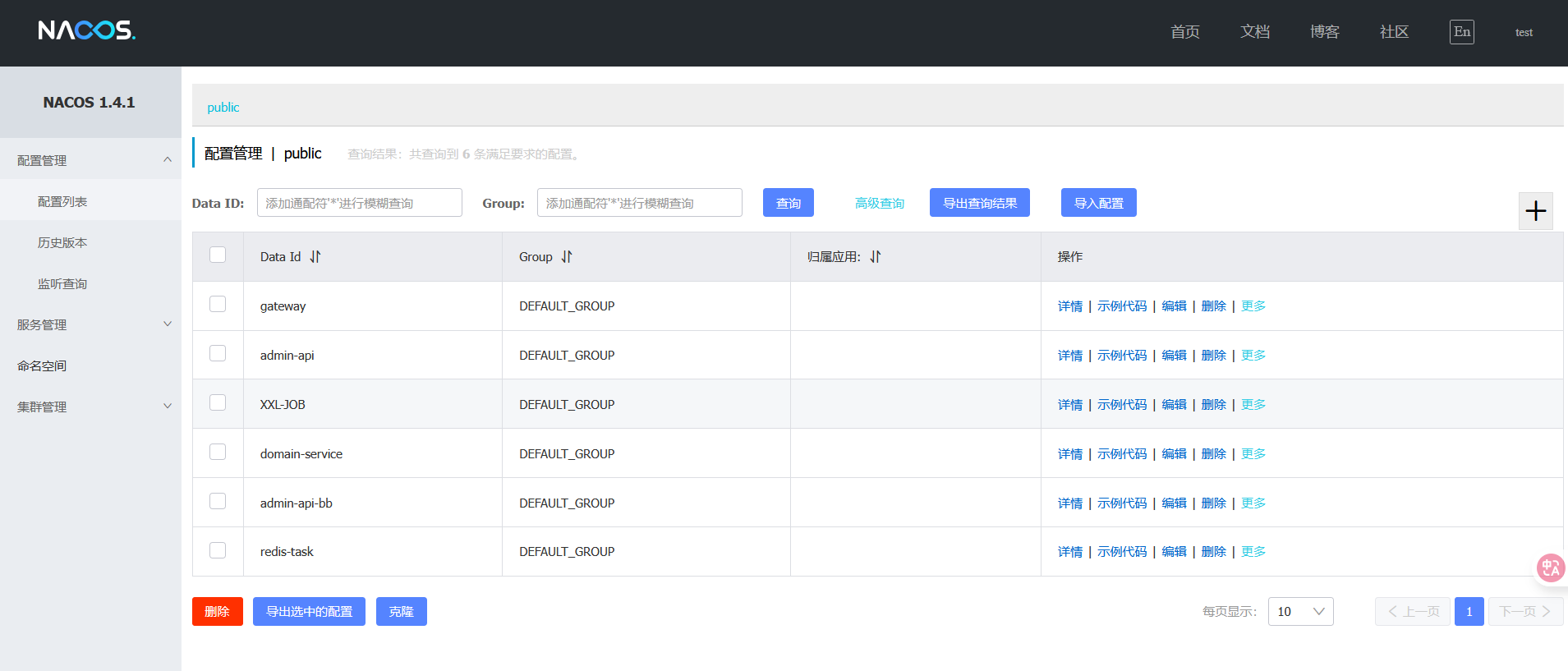The width and height of the screenshot is (1568, 671).
Task: Open 文档 in top navigation
Action: point(1254,32)
